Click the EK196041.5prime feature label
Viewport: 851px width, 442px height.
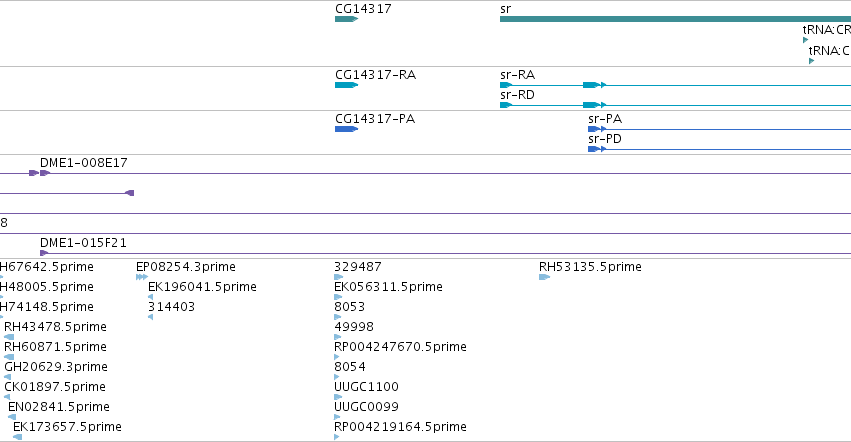[x=202, y=287]
